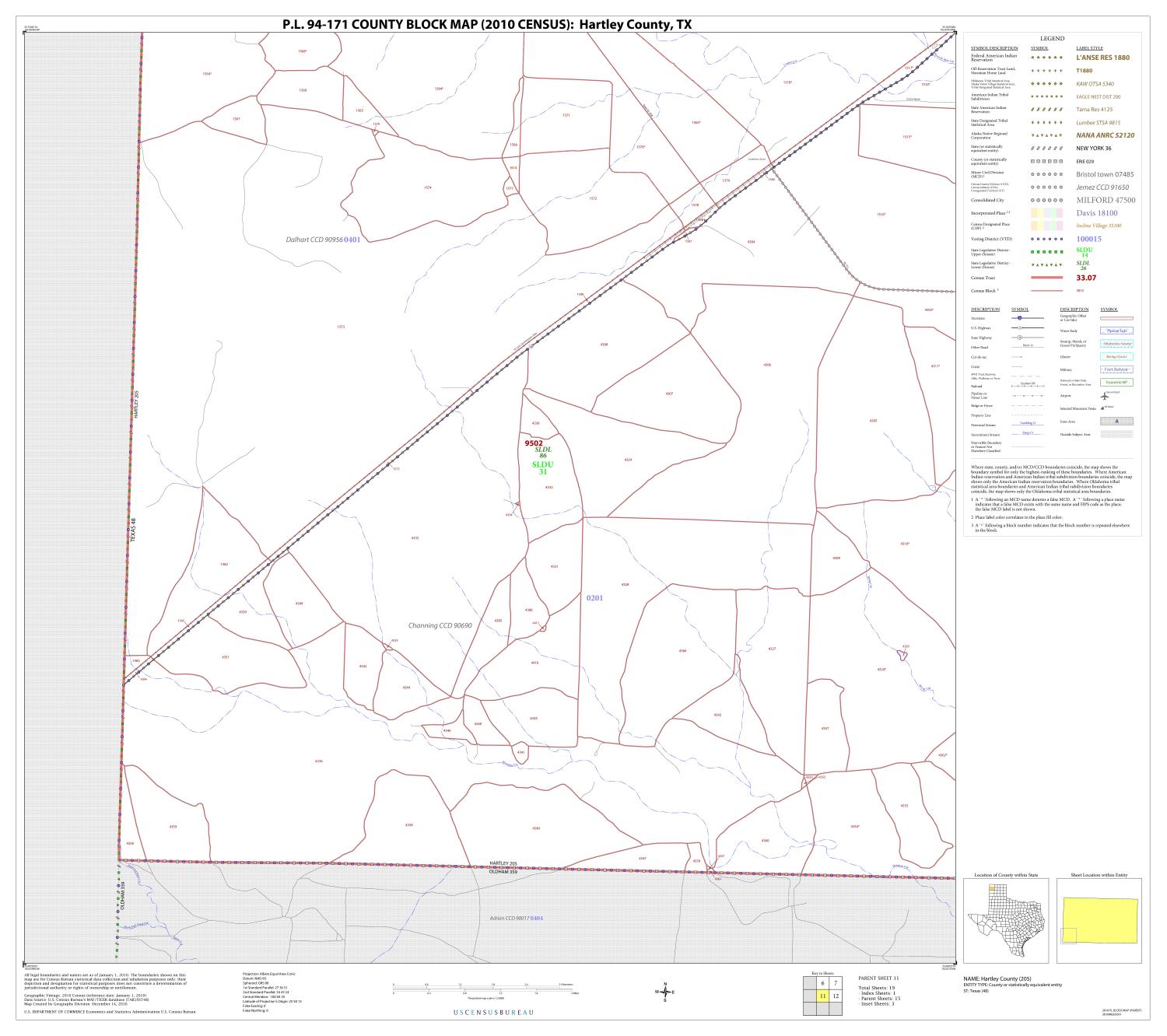The width and height of the screenshot is (1167, 1036).
Task: Click the Selected Mountain Peaks symbol
Action: 1102,408
